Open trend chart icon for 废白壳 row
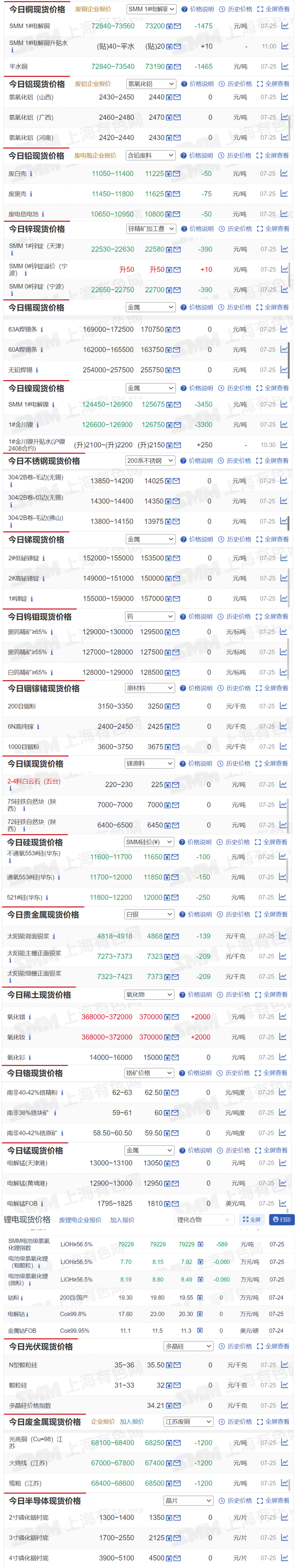The width and height of the screenshot is (296, 1568). pyautogui.click(x=284, y=174)
